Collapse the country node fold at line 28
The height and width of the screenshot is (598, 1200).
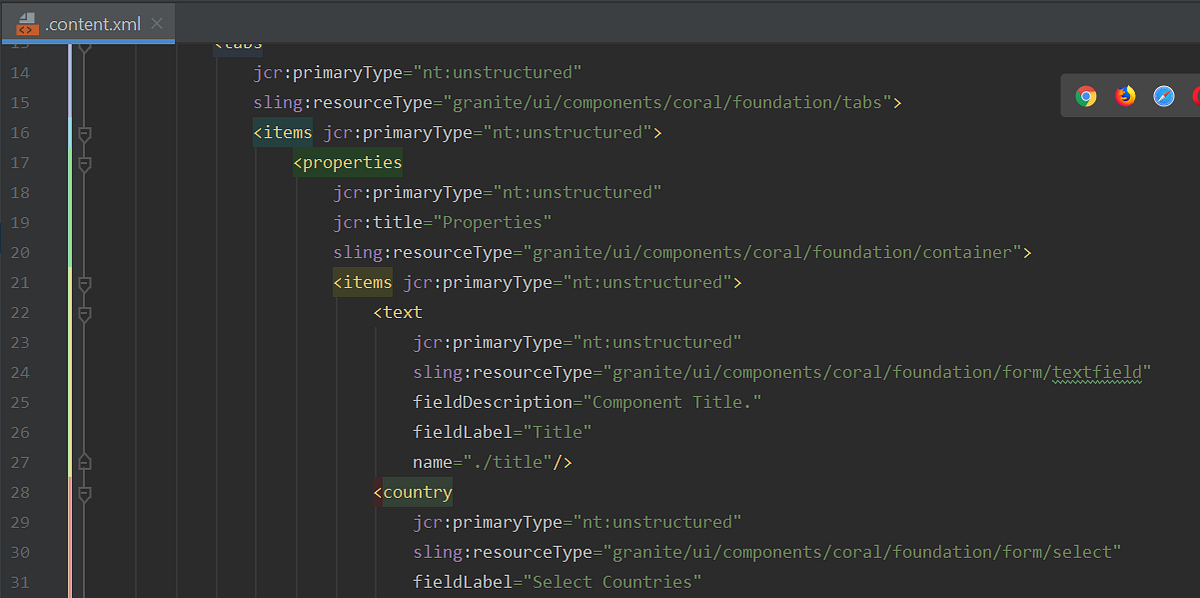(84, 494)
